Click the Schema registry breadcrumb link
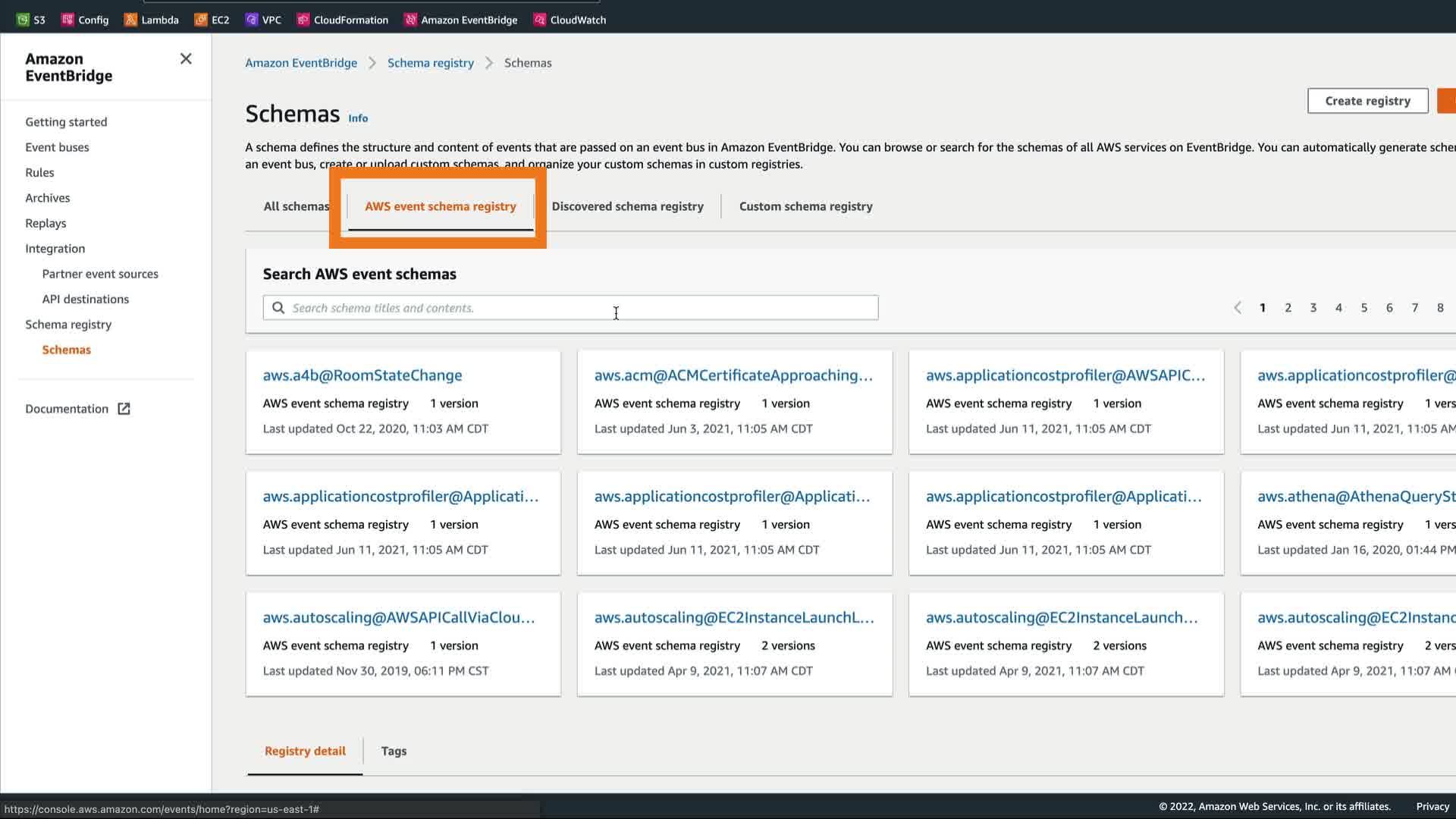The width and height of the screenshot is (1456, 819). pyautogui.click(x=430, y=63)
